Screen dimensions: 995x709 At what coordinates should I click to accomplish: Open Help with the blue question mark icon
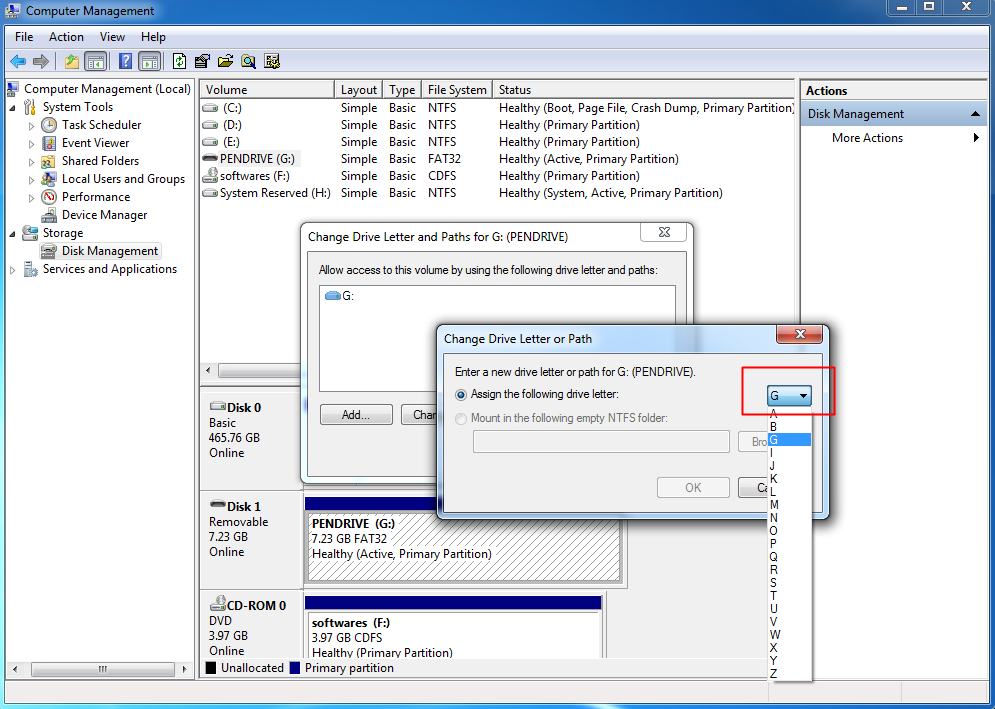click(125, 61)
